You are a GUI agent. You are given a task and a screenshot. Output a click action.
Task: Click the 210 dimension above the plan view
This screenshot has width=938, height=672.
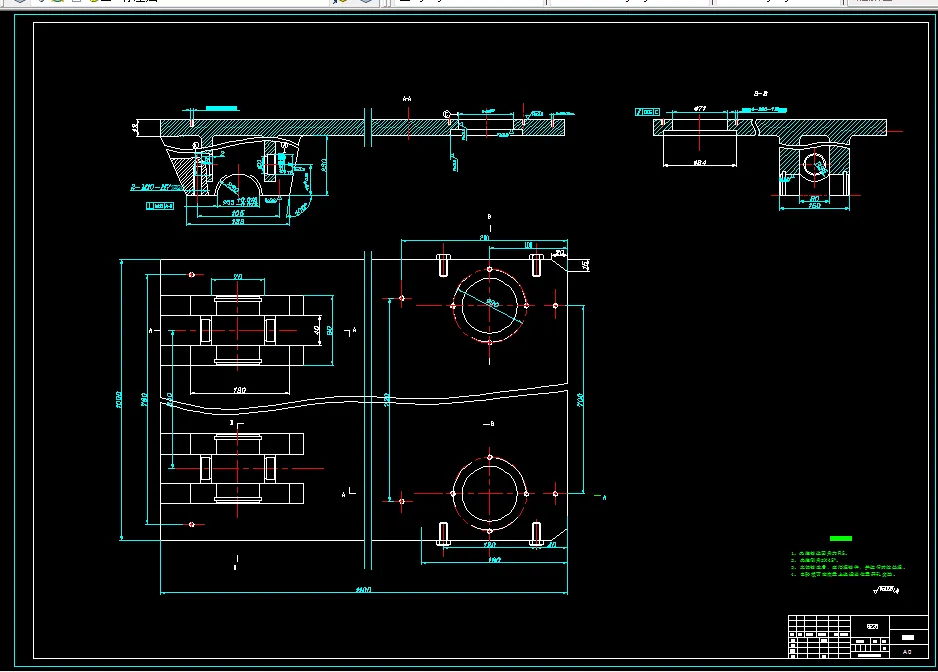[x=484, y=238]
